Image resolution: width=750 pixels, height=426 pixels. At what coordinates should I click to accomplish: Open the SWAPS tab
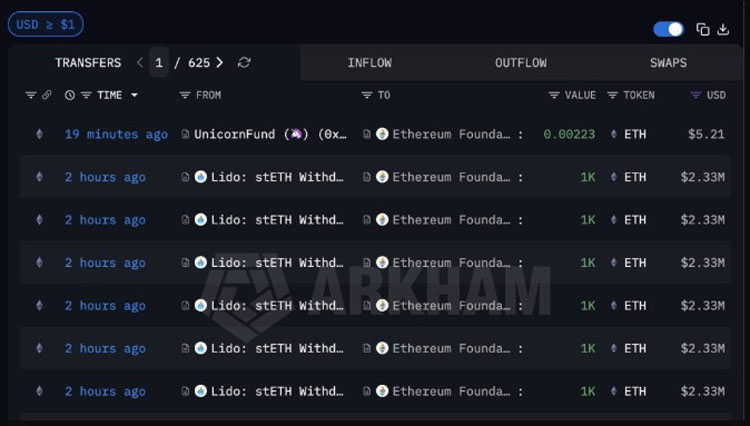pos(668,63)
